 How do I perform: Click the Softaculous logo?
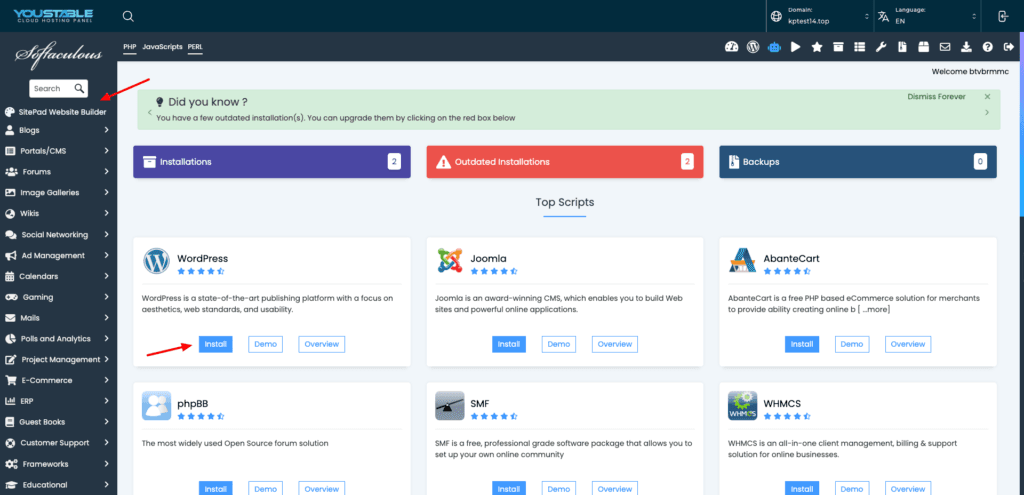59,55
